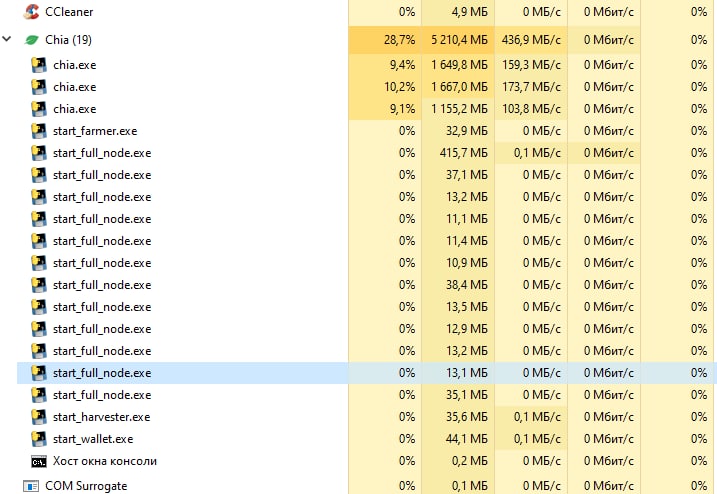Click the green Chia leaf icon

(x=31, y=40)
